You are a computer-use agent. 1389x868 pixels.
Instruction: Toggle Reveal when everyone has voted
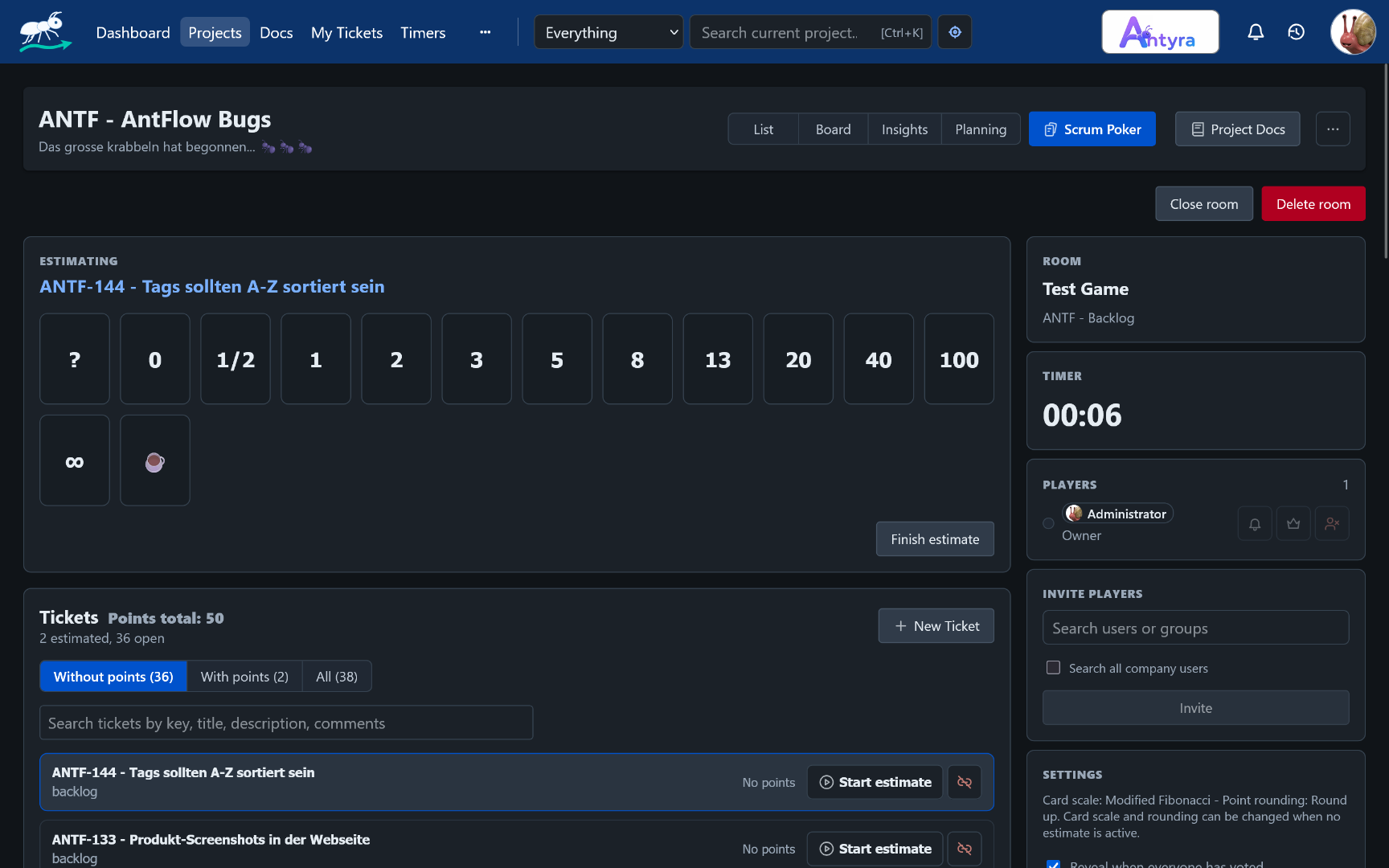coord(1053,865)
